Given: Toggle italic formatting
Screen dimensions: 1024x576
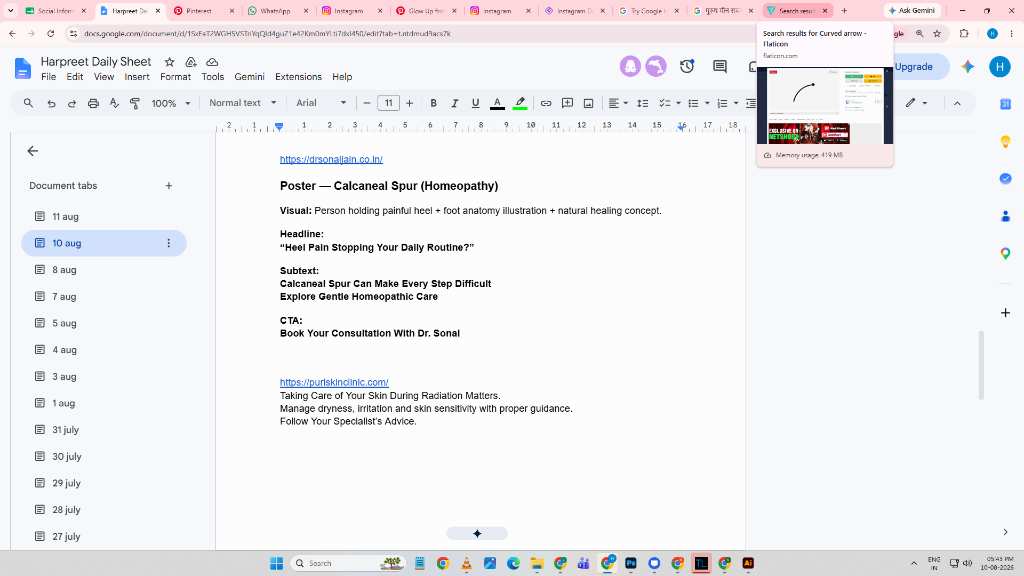Looking at the screenshot, I should point(454,103).
